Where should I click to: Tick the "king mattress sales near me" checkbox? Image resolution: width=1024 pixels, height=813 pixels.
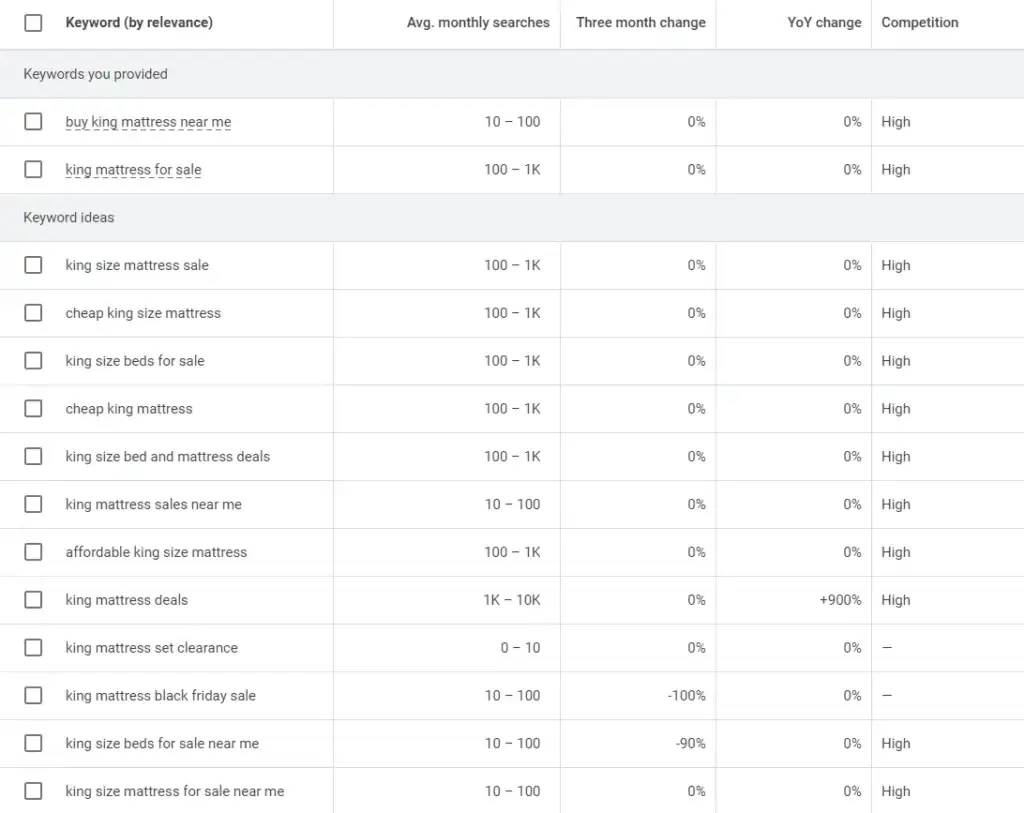(33, 504)
